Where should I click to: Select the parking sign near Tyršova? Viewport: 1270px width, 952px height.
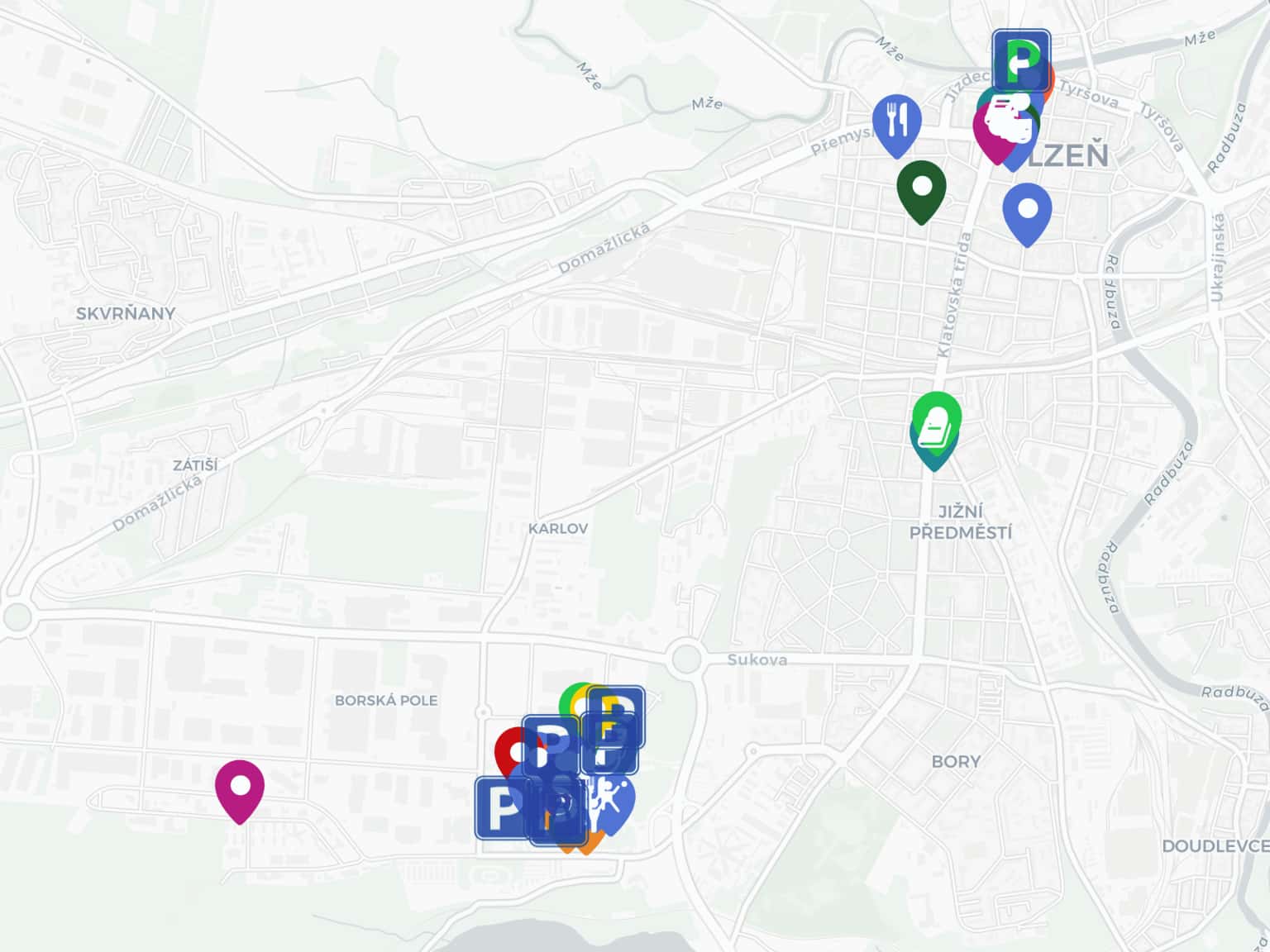tap(1021, 60)
